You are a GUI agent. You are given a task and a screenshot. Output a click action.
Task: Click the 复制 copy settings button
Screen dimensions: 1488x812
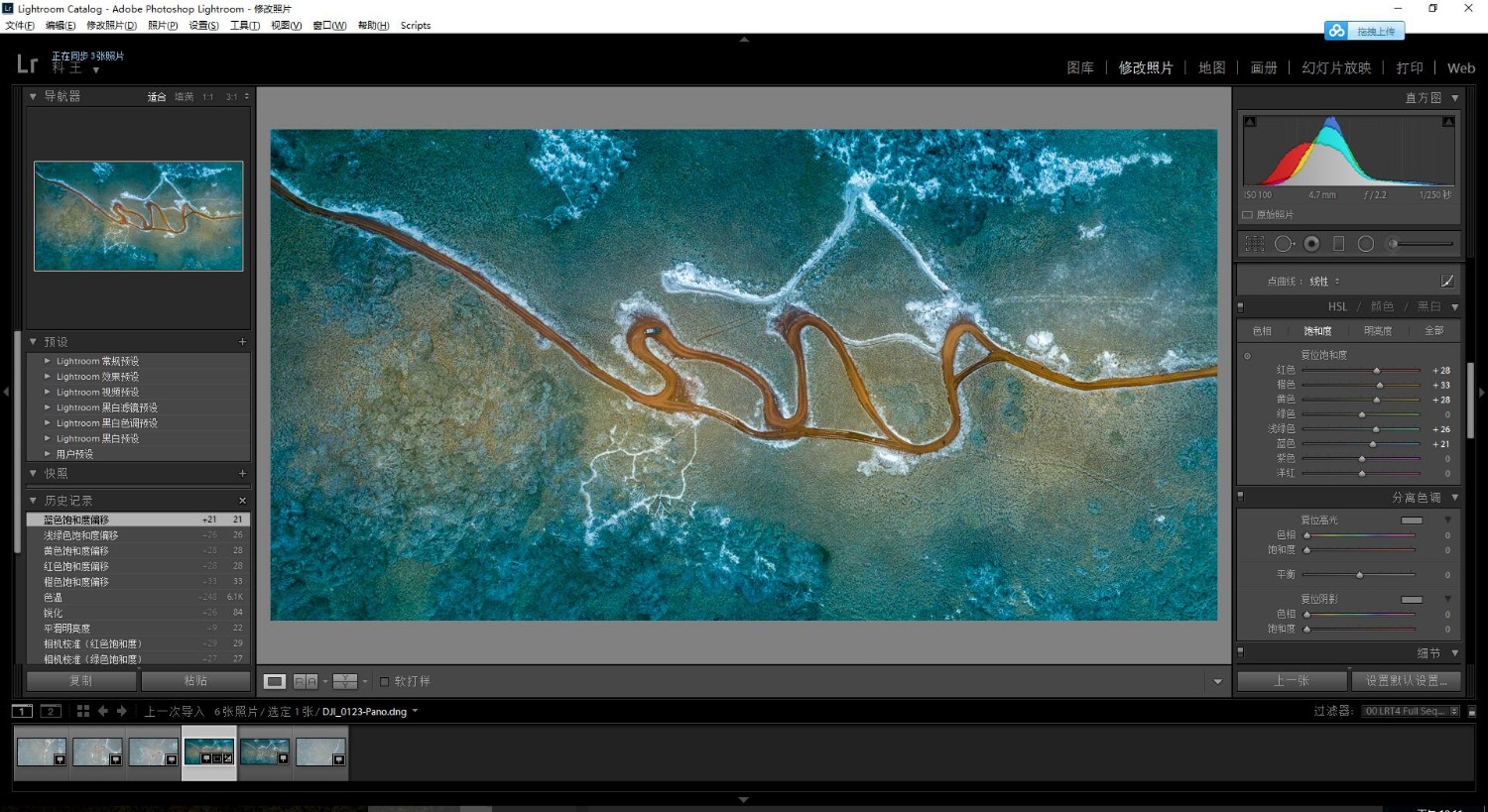pos(81,681)
